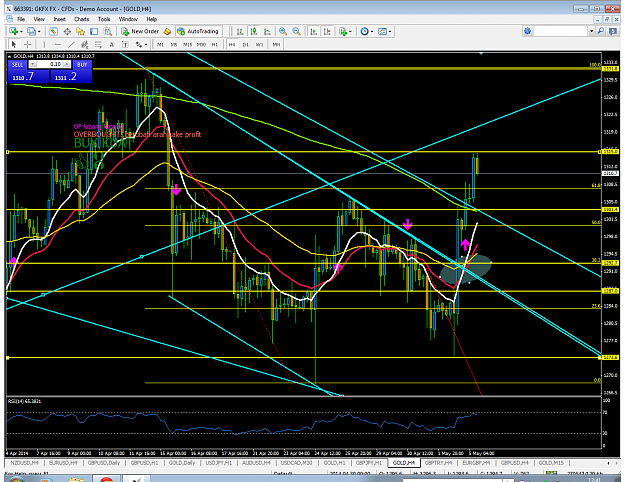Toggle the Navigator panel star-folder icon
Screen dimensions: 625x482
[81, 31]
